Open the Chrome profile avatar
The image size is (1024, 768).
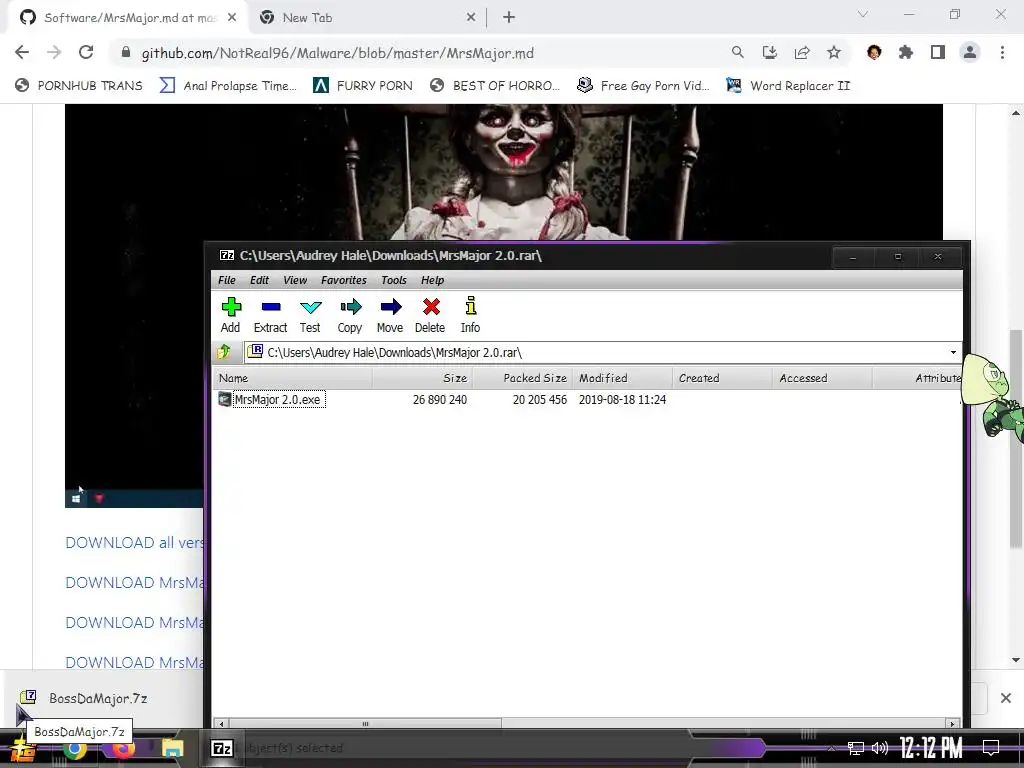coord(970,53)
